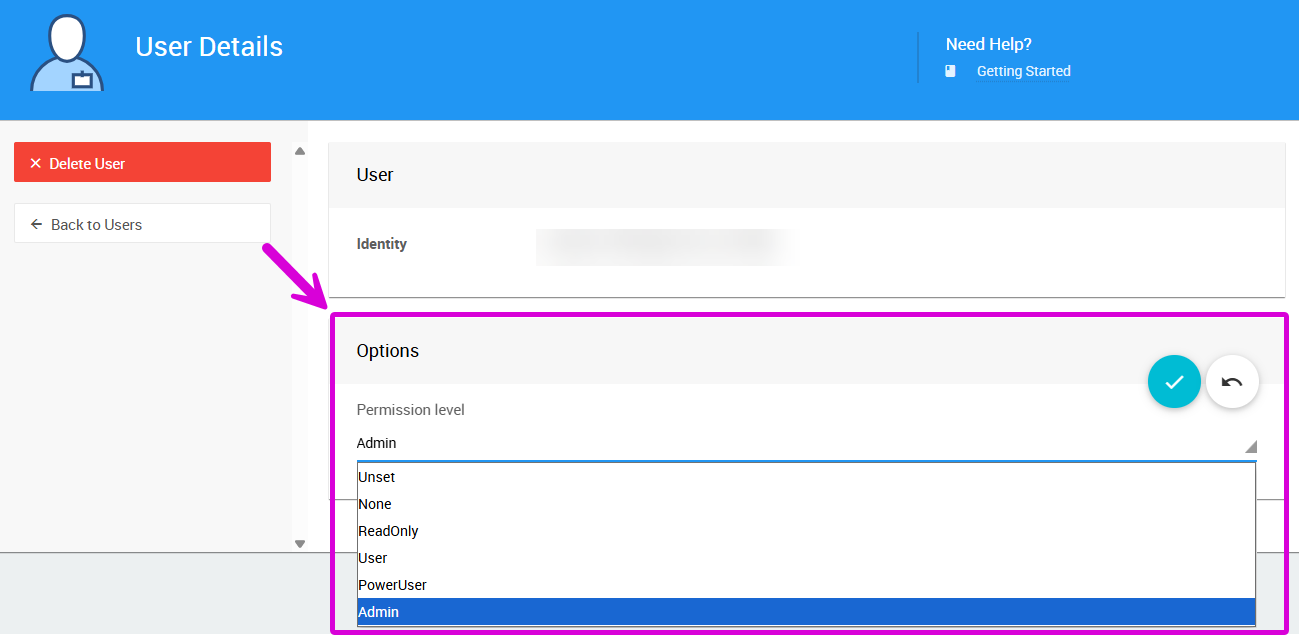Revert changes with the undo arrow button
The height and width of the screenshot is (635, 1299).
[1232, 382]
